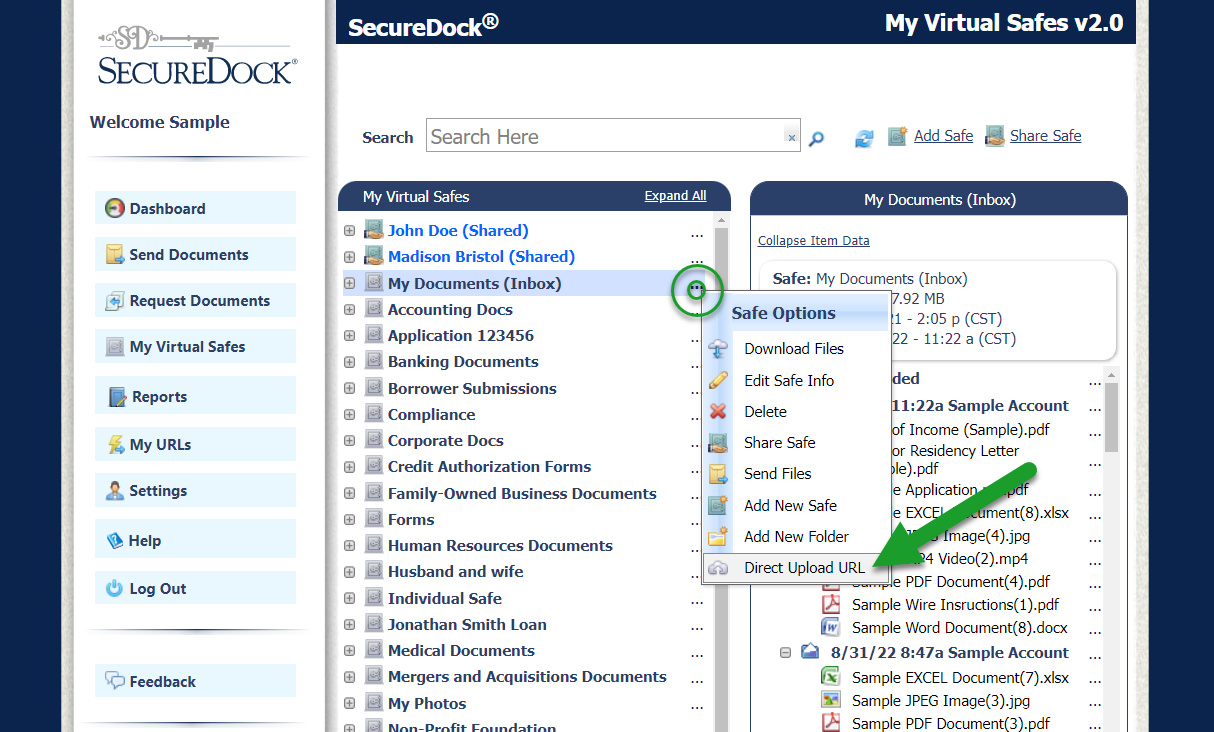Expand the Compliance safe

[349, 414]
